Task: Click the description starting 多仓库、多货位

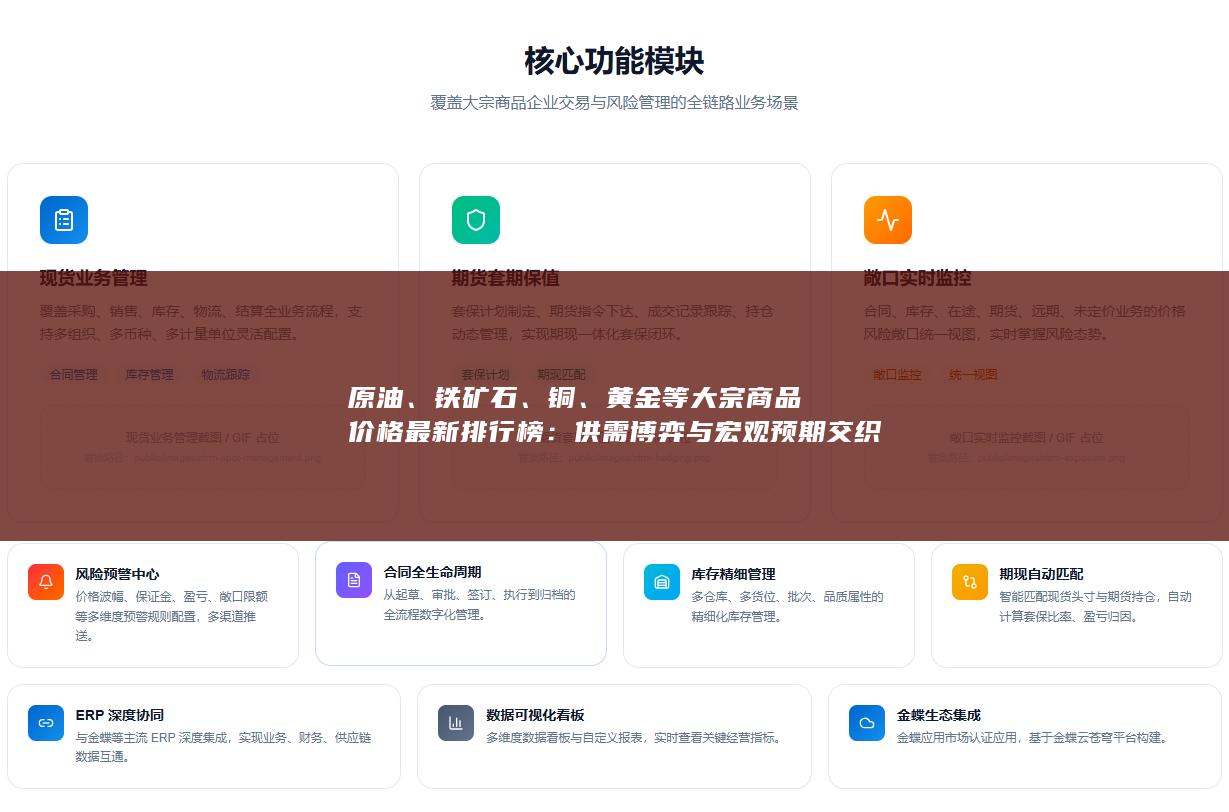Action: click(x=788, y=606)
